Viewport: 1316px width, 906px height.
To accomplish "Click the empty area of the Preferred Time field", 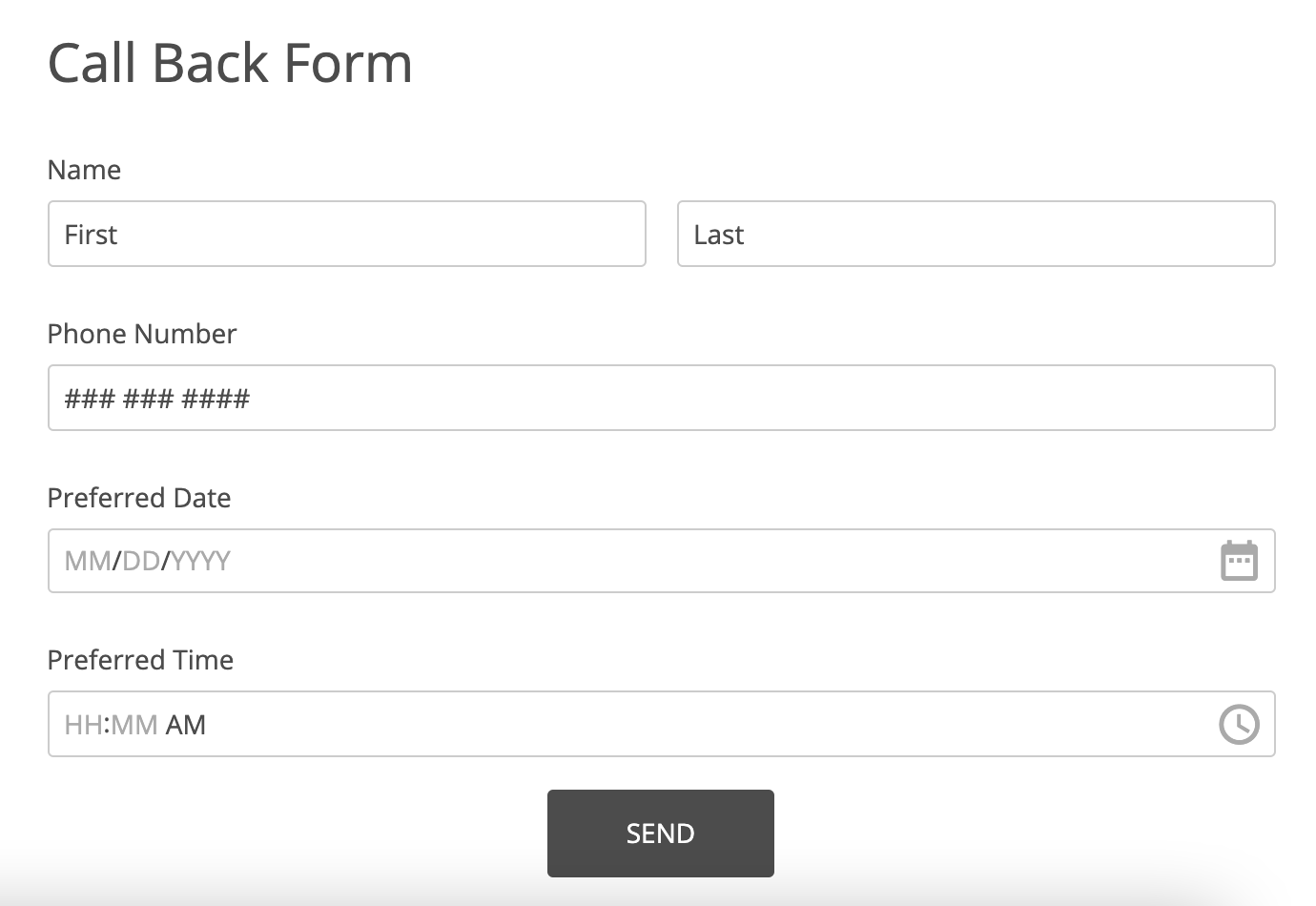I will 710,725.
